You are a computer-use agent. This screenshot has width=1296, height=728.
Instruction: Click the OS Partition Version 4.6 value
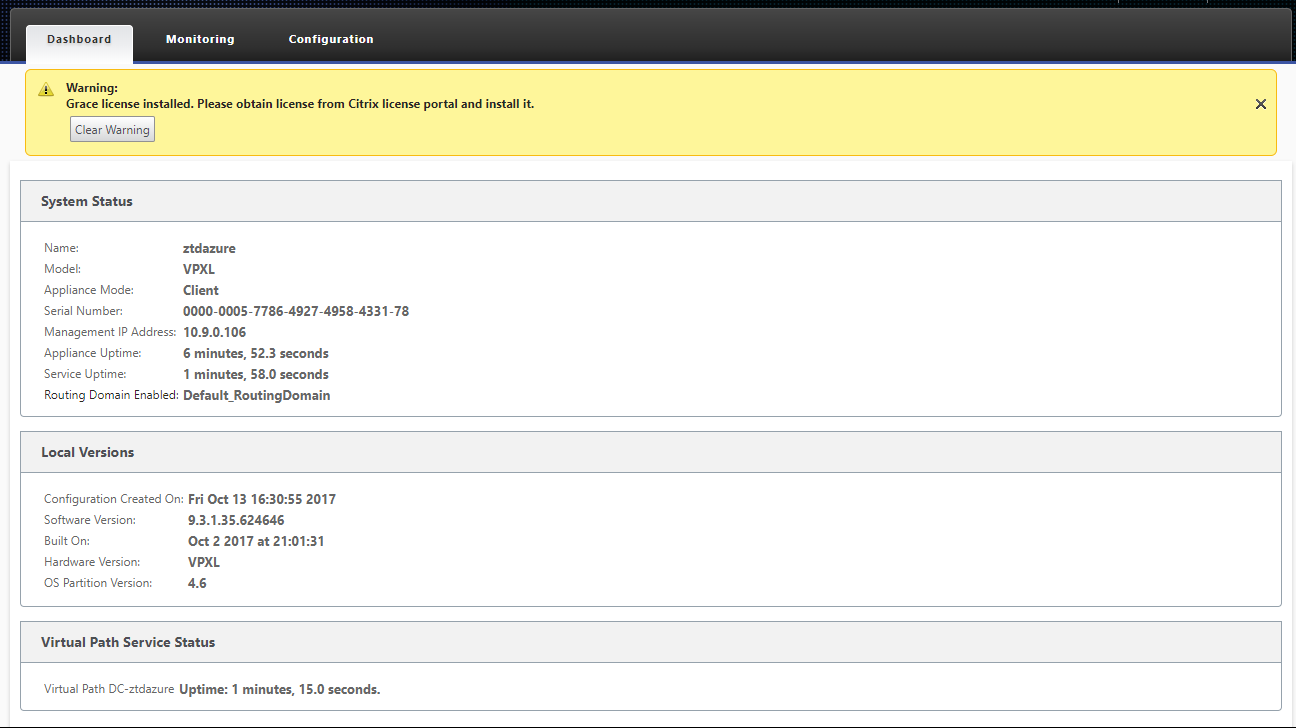(197, 583)
